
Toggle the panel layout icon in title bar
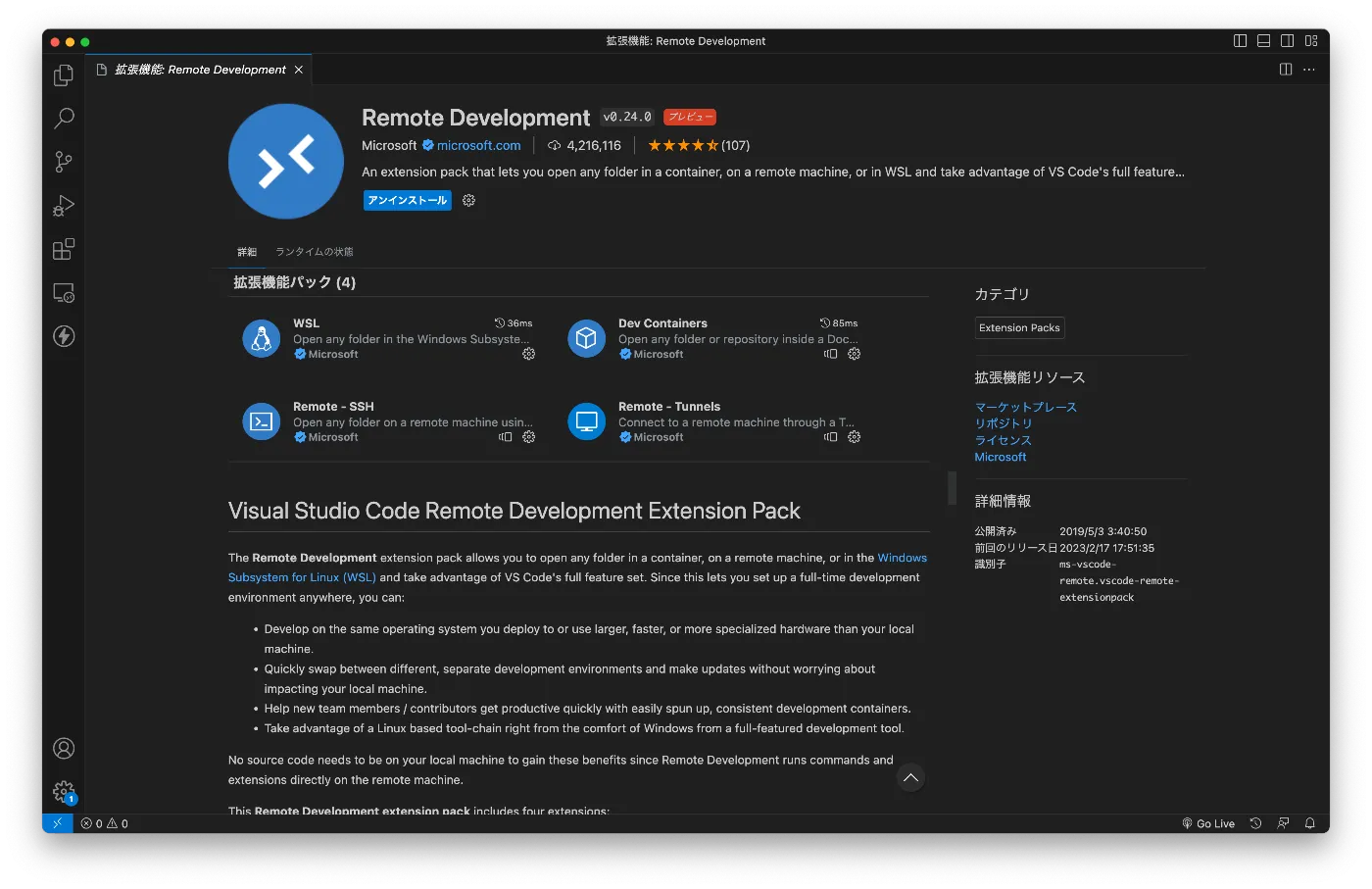(x=1264, y=41)
